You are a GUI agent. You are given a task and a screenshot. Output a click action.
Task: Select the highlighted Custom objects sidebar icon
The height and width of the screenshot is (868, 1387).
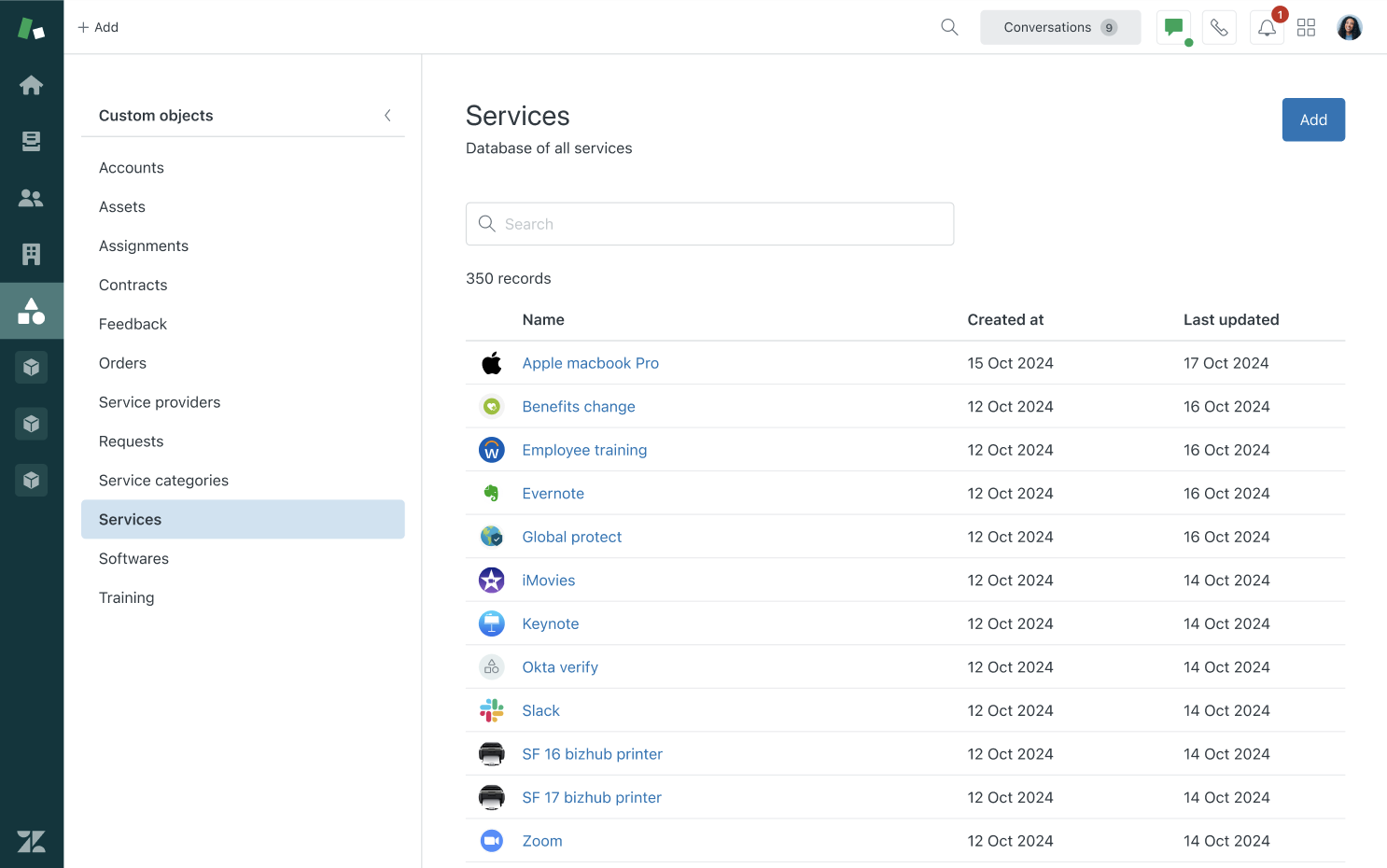pos(31,310)
